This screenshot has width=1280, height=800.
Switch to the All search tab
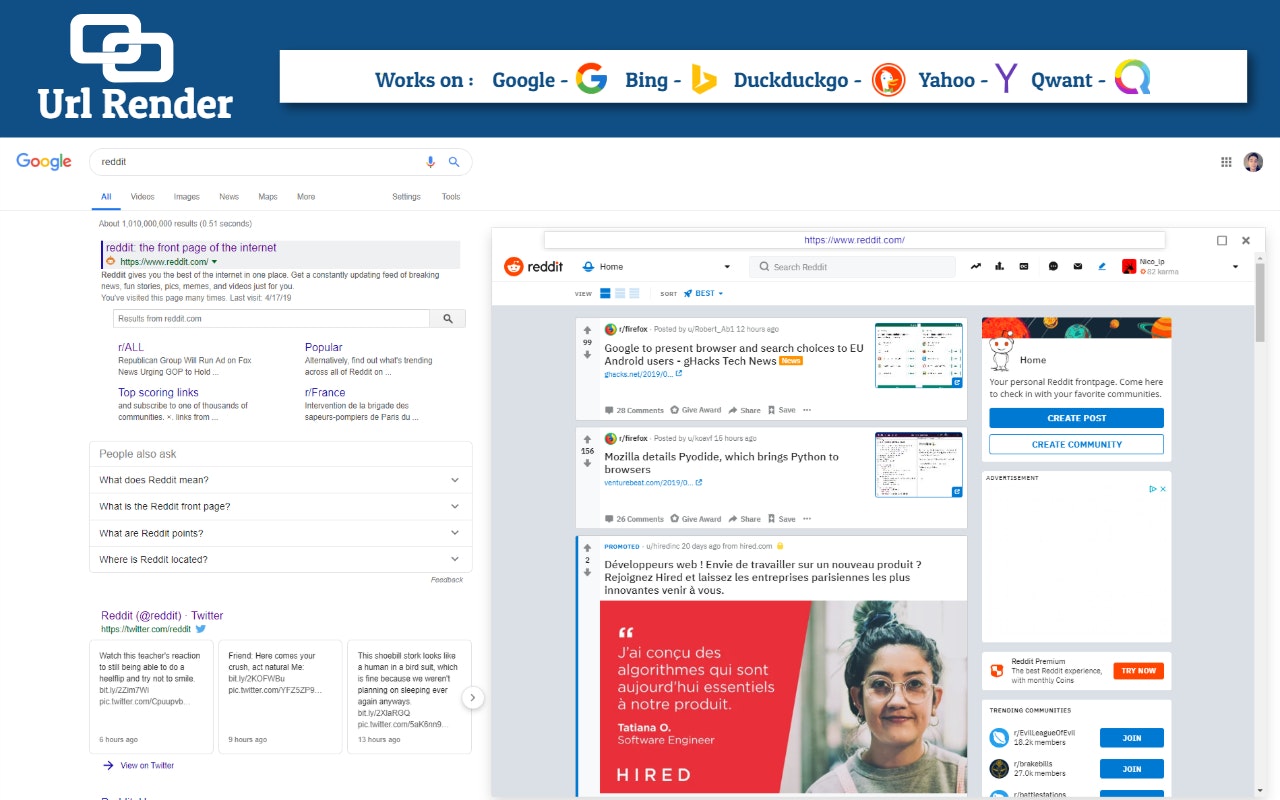pyautogui.click(x=106, y=197)
